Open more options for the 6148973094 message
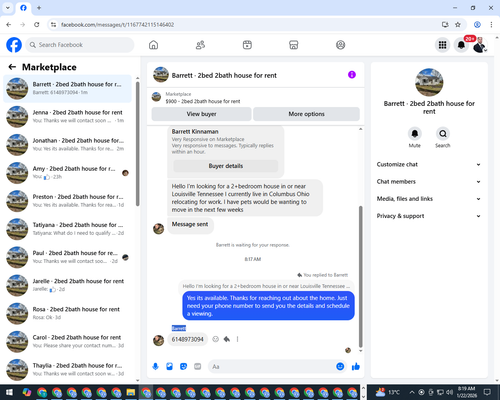Screen dimensions: 500x400 (x=237, y=339)
